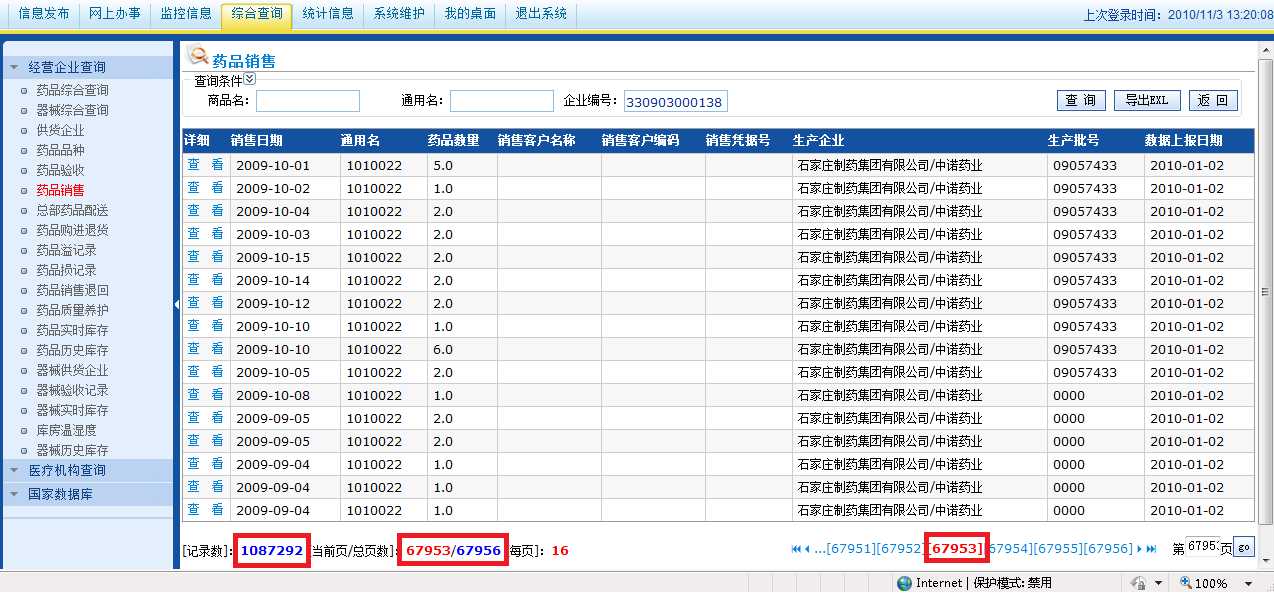Screen dimensions: 1274x593
Task: Click the page number input box
Action: click(x=1203, y=546)
